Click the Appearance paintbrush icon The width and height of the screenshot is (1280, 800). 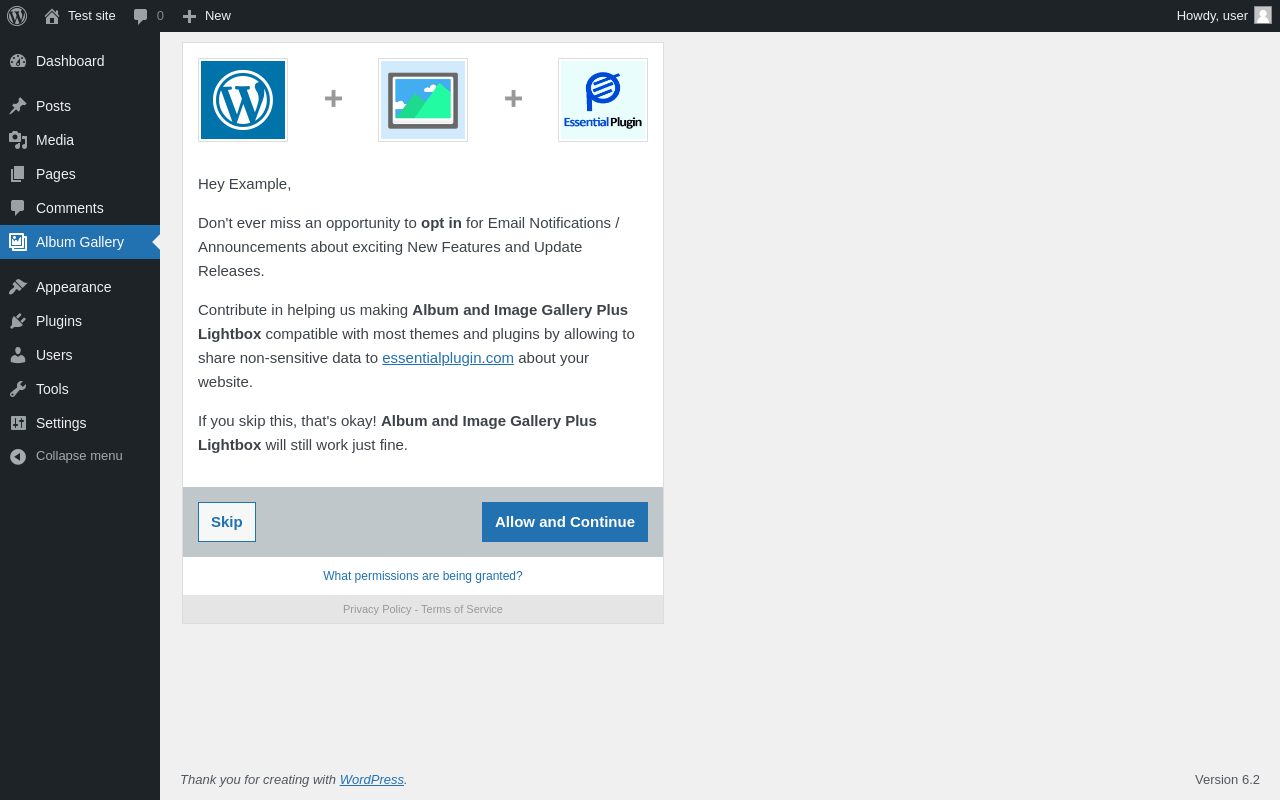pos(18,287)
